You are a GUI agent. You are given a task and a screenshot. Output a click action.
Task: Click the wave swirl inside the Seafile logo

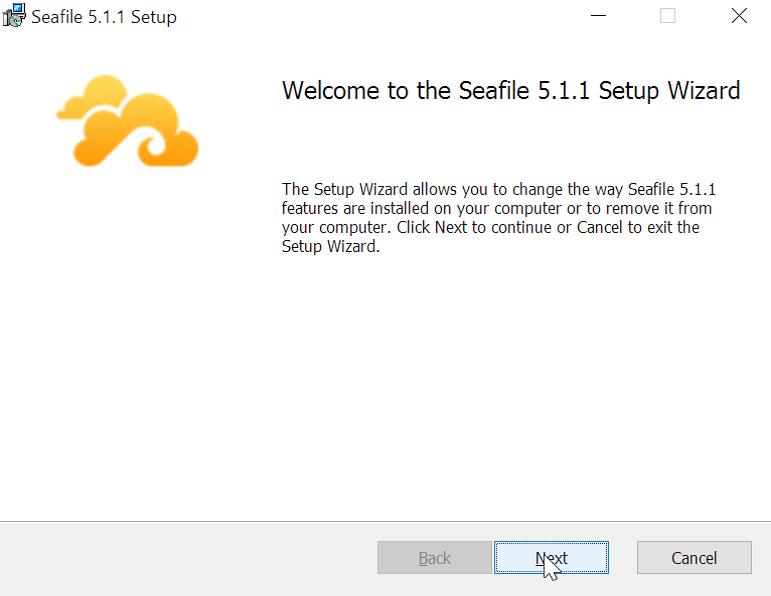tap(156, 148)
